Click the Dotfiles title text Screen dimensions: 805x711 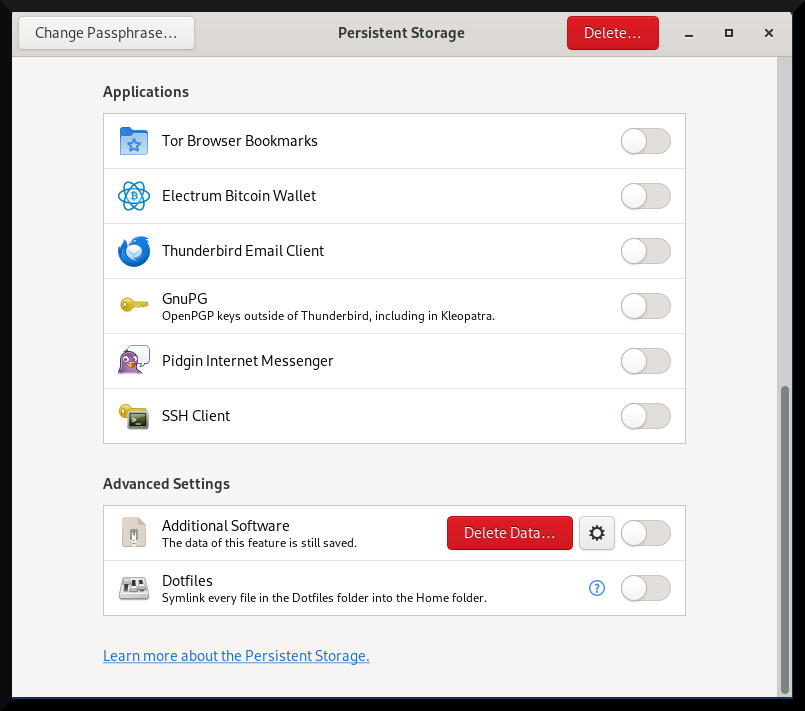187,581
